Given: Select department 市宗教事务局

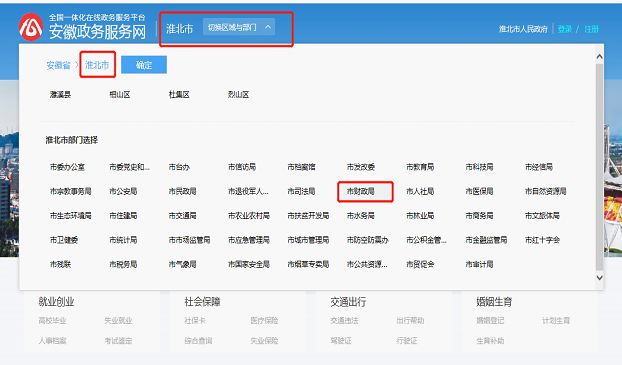Looking at the screenshot, I should (71, 191).
